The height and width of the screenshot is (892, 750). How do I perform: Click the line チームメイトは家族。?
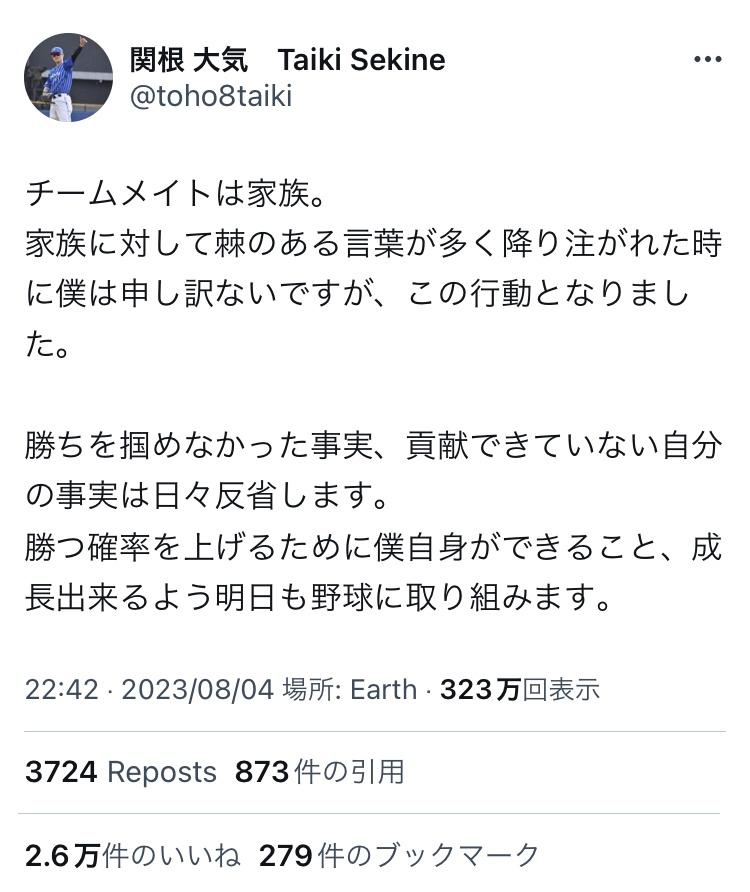click(176, 193)
